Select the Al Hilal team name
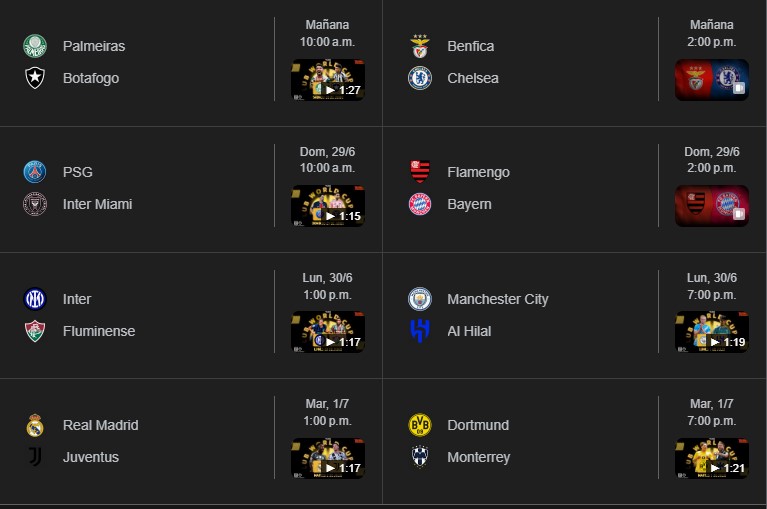 click(469, 331)
